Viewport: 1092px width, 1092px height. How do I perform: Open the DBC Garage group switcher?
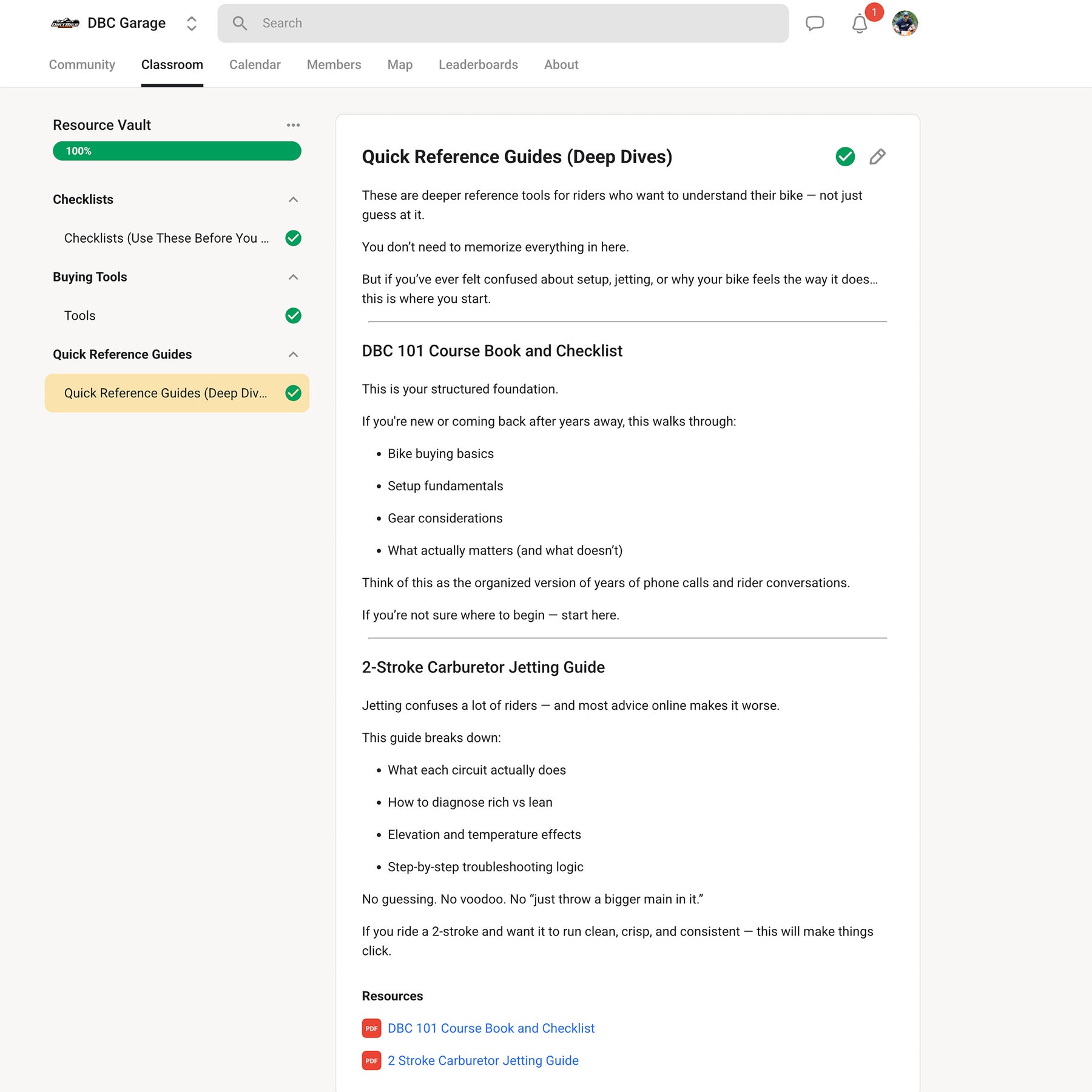(192, 24)
